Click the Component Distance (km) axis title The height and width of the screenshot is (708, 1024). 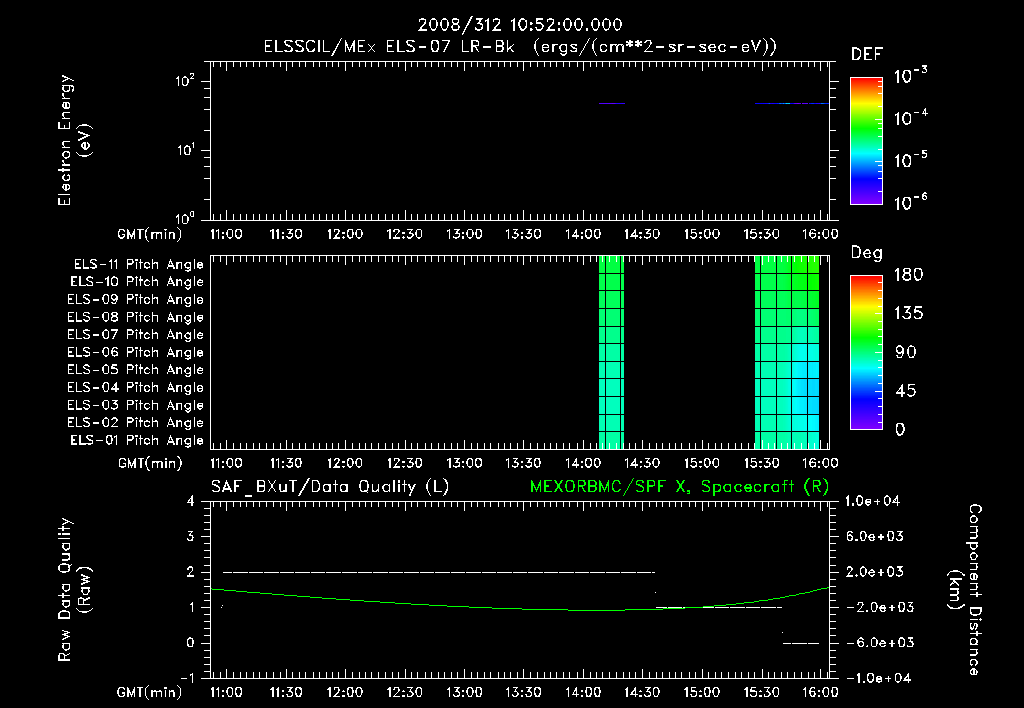pos(965,590)
